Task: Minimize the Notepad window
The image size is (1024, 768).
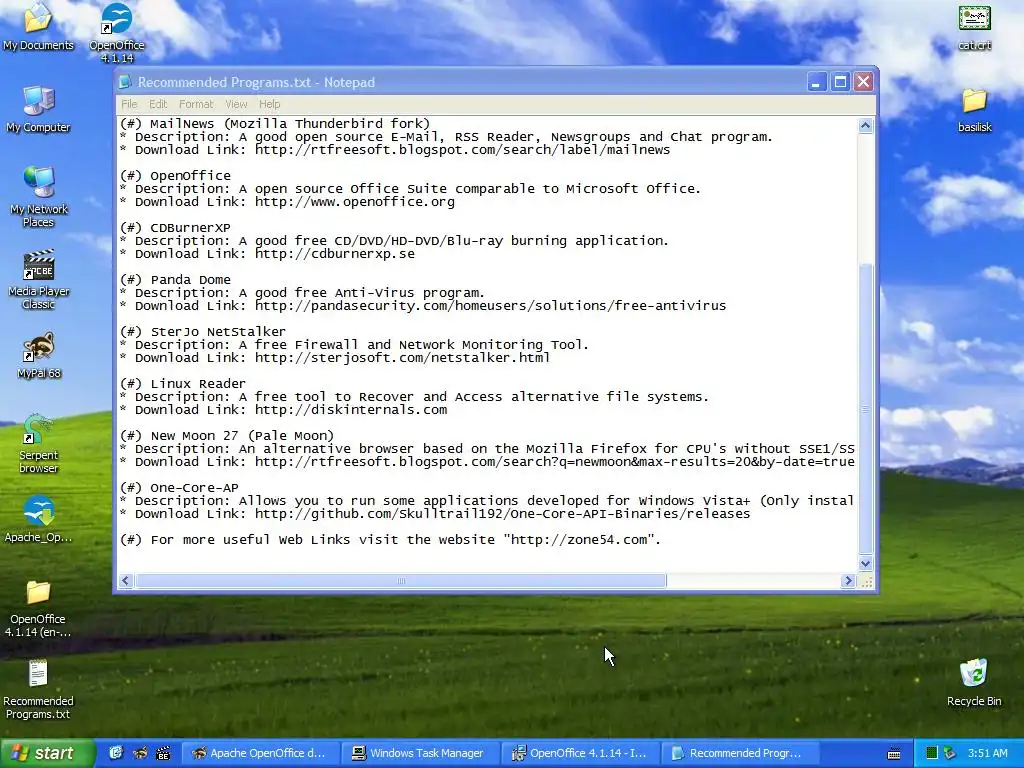Action: click(817, 82)
